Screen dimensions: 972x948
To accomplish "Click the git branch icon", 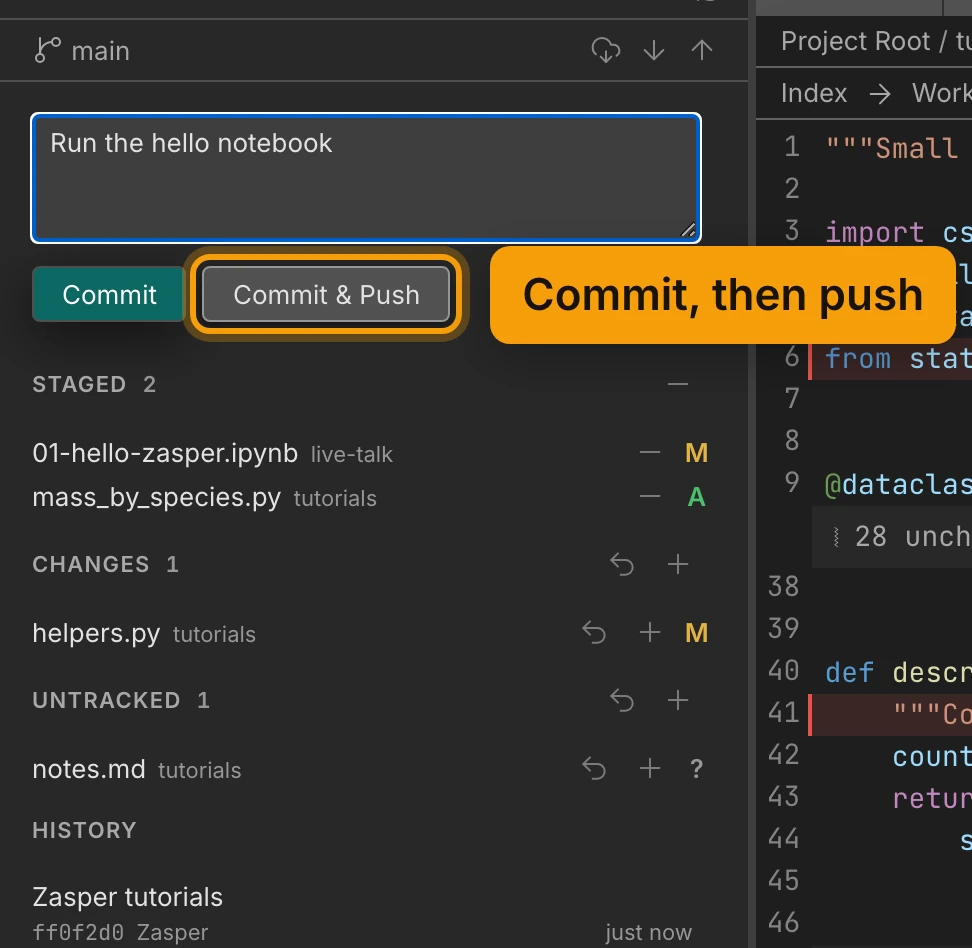I will point(48,50).
